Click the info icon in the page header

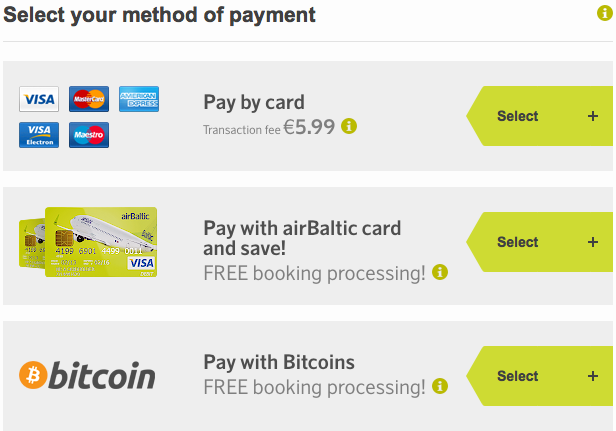click(x=605, y=13)
